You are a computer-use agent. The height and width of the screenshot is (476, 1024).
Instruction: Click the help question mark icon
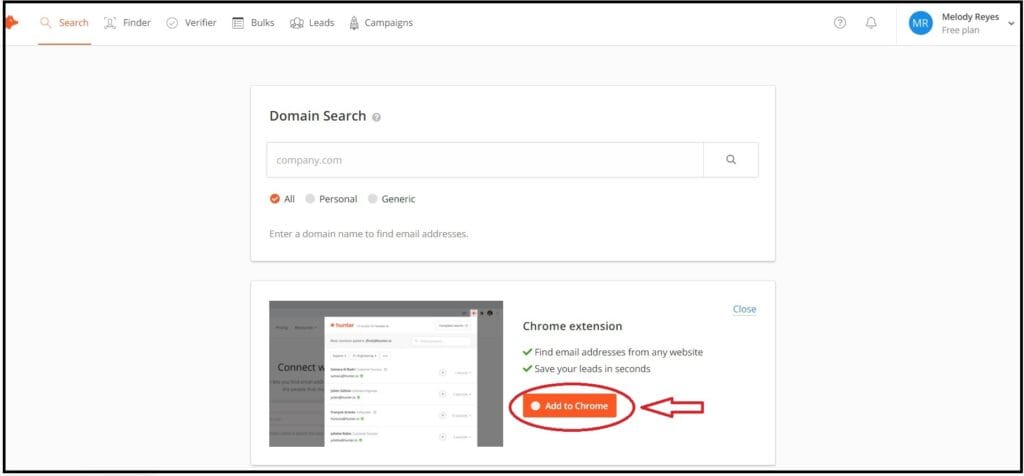point(840,23)
